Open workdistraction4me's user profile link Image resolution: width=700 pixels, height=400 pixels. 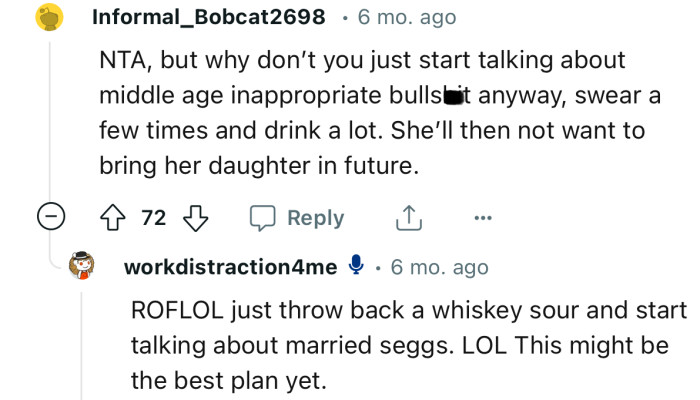tap(230, 267)
